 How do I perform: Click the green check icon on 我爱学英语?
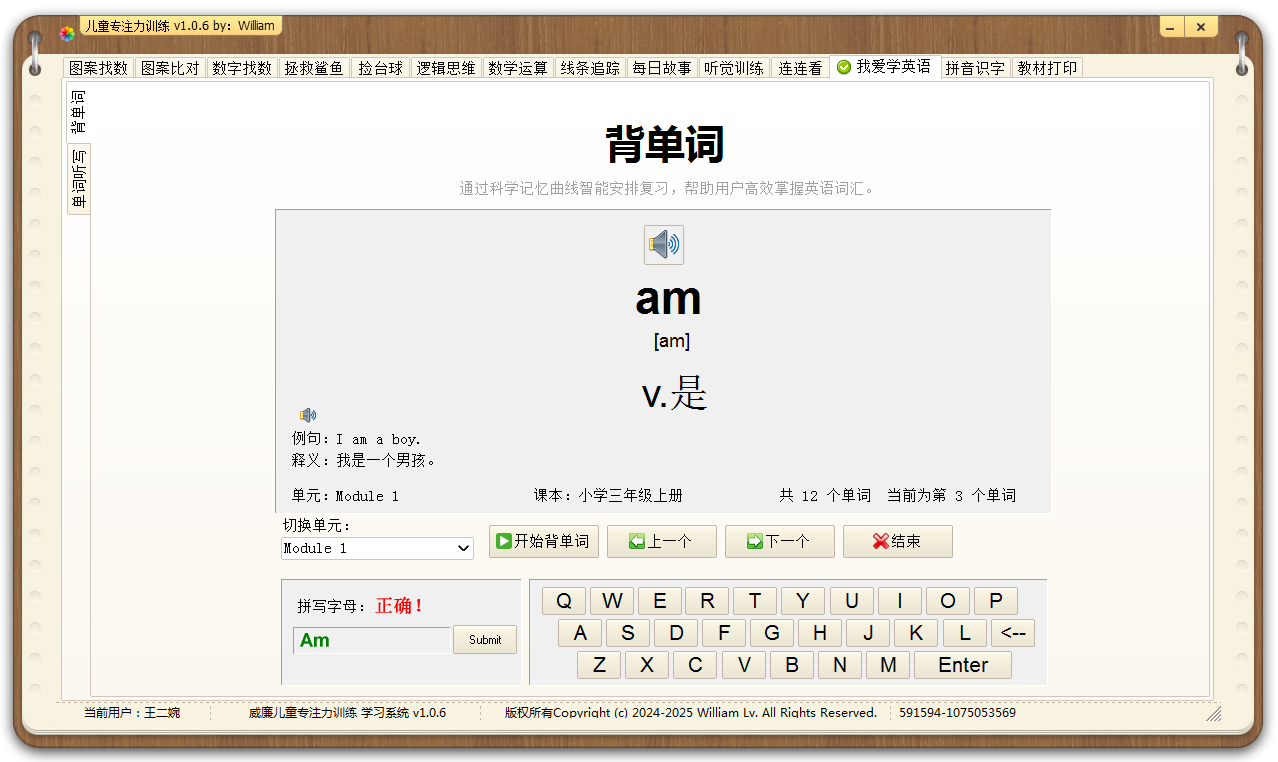point(844,67)
